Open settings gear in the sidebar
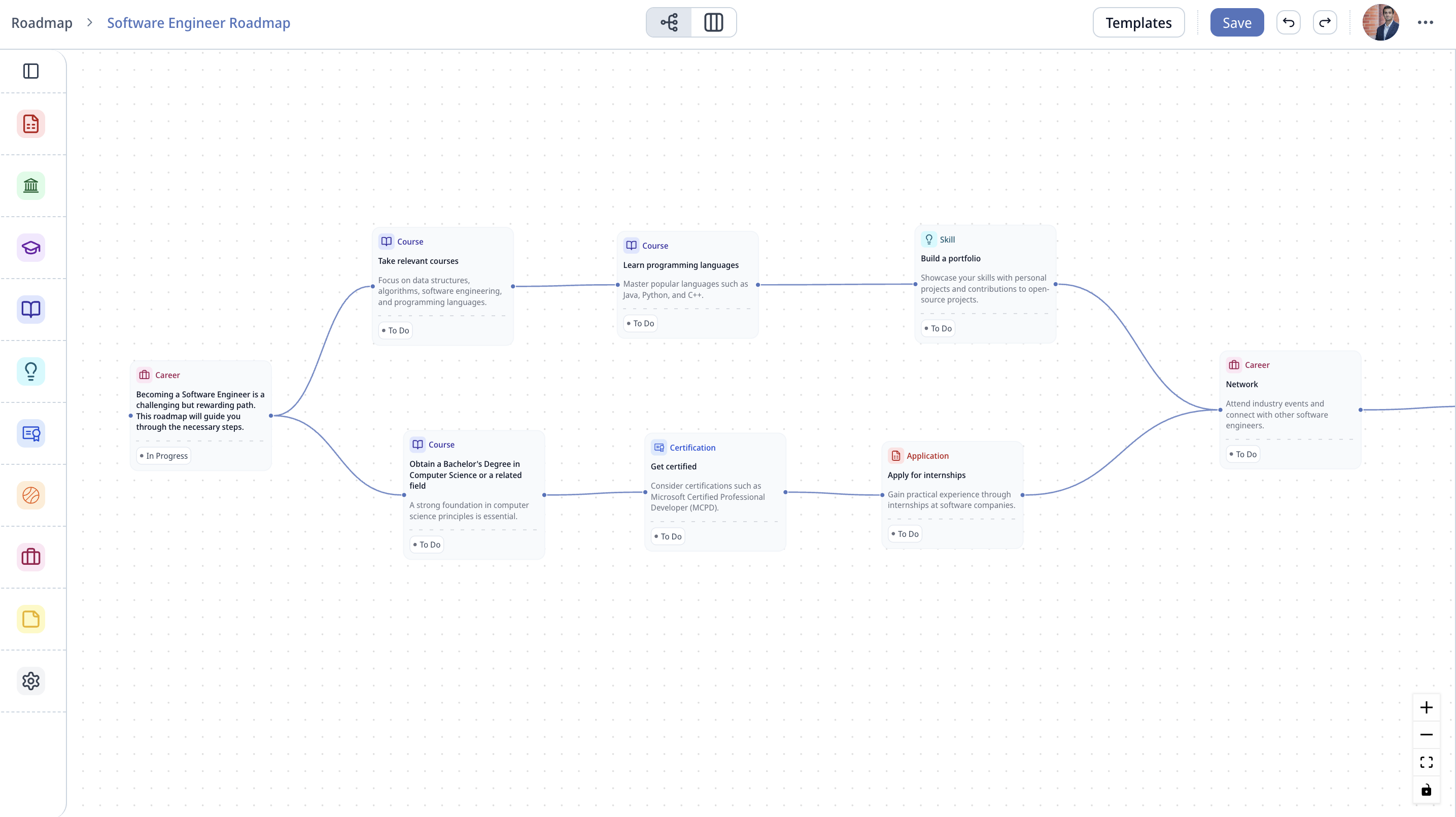 click(x=30, y=680)
